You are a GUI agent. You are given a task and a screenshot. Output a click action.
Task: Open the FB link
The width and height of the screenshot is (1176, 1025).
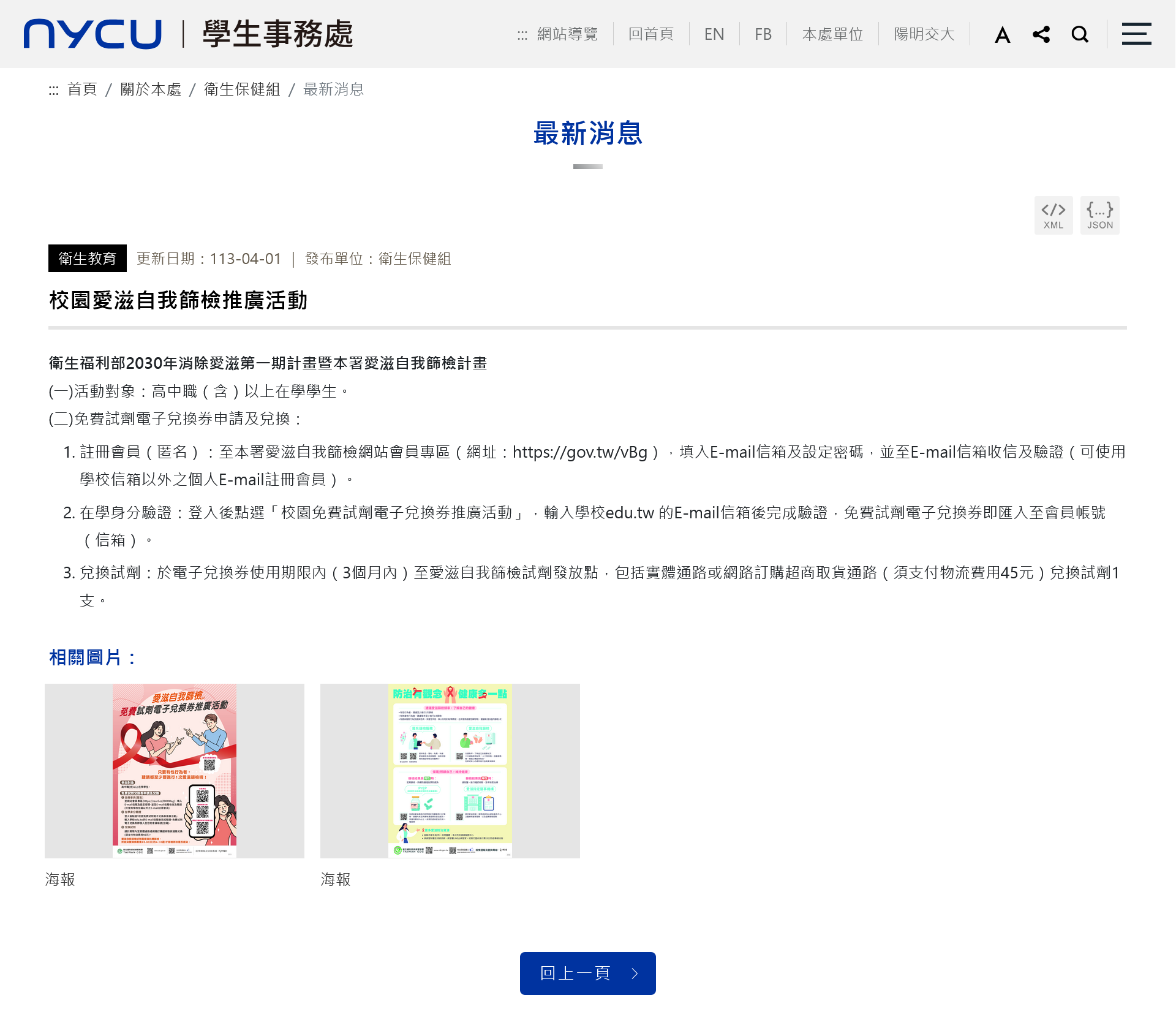(x=763, y=34)
